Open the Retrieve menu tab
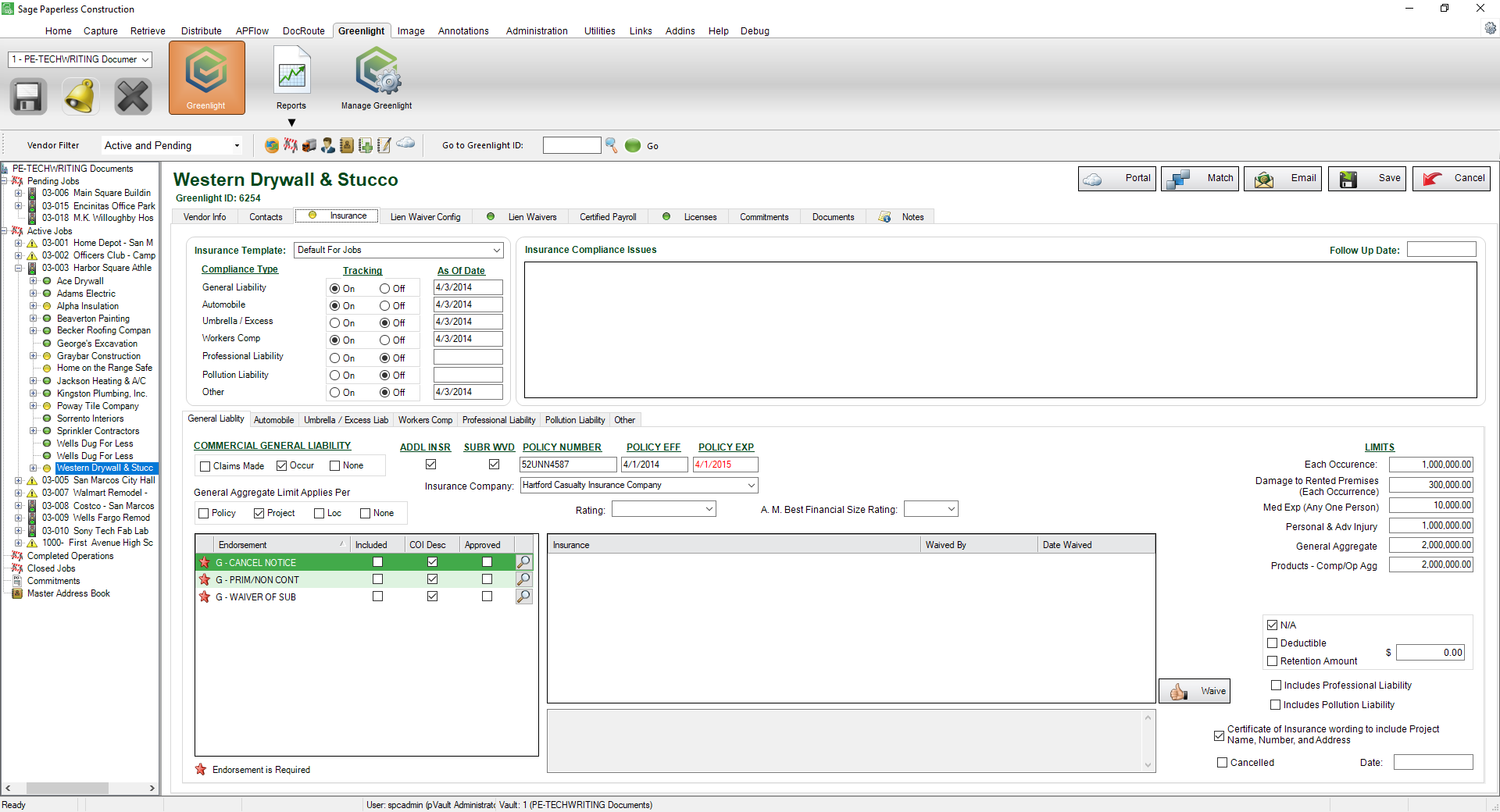 coord(148,31)
